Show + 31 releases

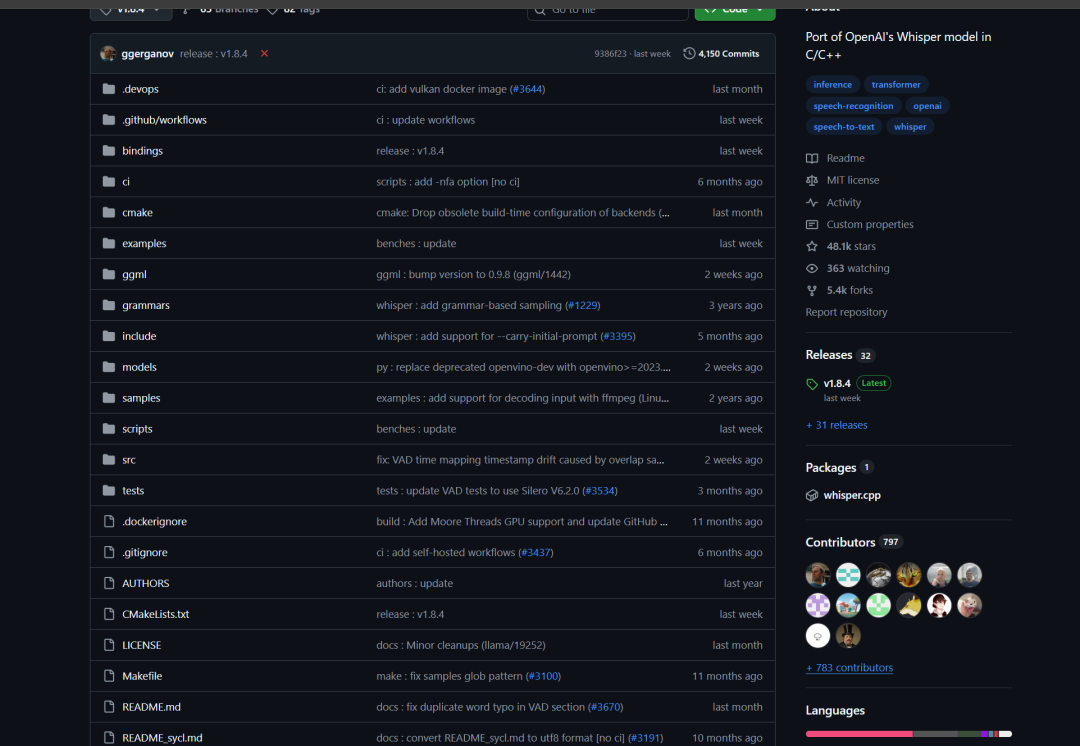pos(836,425)
